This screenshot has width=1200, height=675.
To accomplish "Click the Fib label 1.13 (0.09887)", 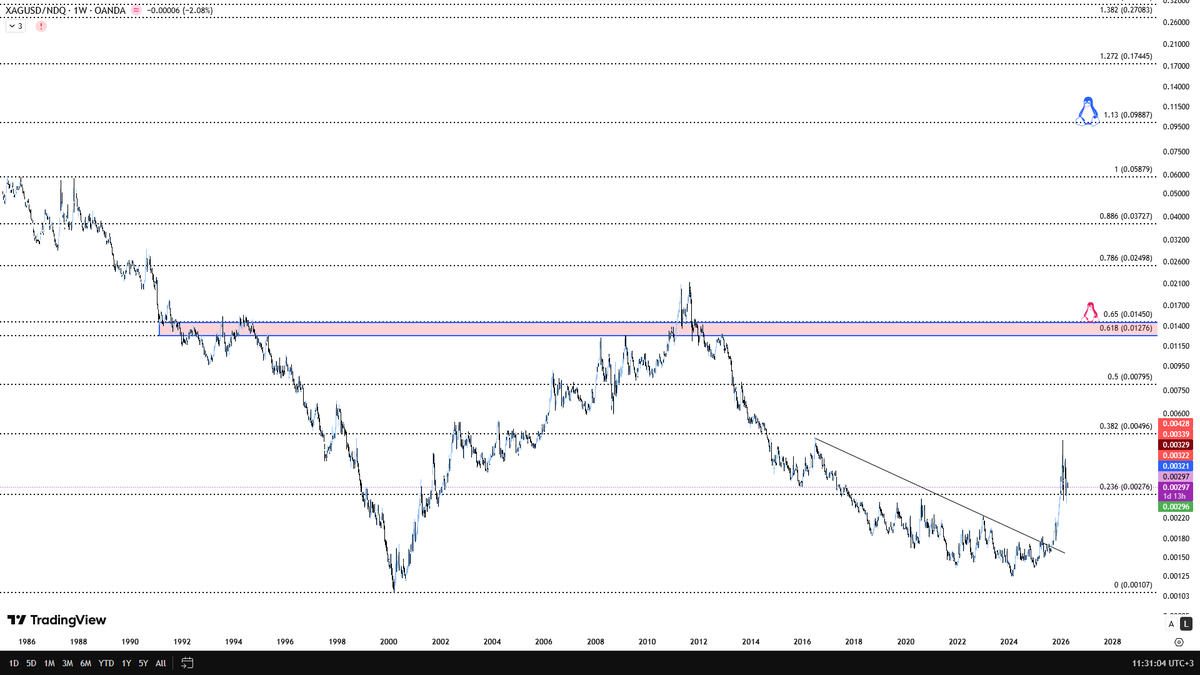I will [1128, 115].
